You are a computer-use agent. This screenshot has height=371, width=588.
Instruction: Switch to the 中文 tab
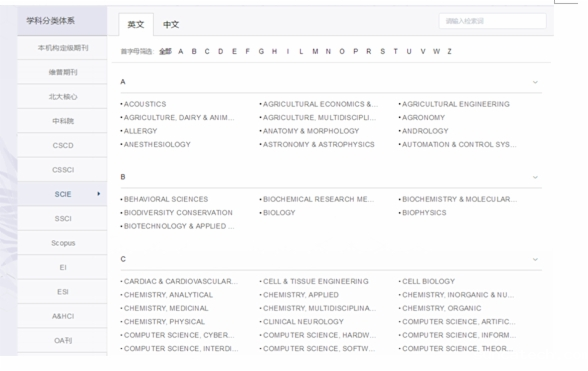171,25
